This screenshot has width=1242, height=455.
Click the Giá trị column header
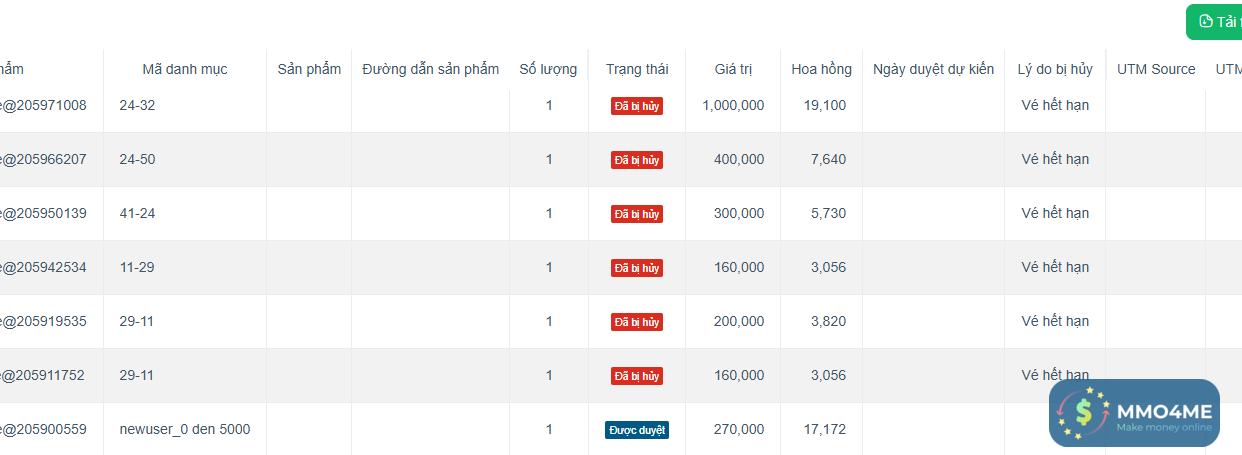point(733,69)
